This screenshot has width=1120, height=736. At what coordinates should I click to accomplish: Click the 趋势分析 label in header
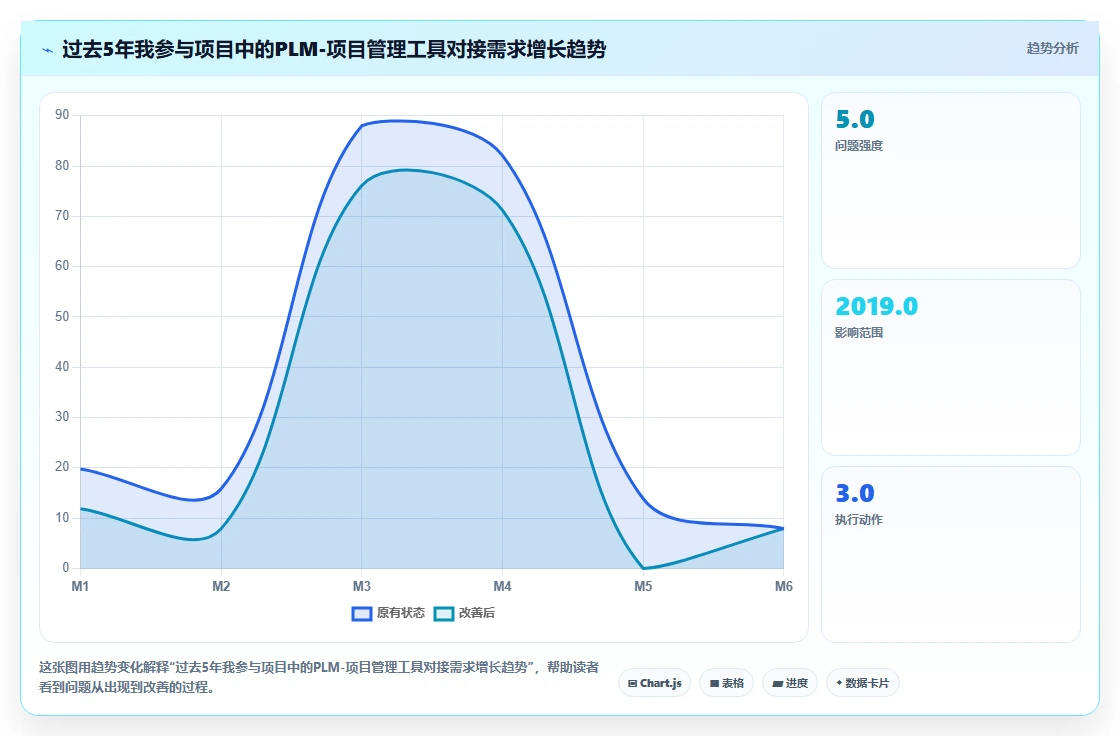(1052, 49)
